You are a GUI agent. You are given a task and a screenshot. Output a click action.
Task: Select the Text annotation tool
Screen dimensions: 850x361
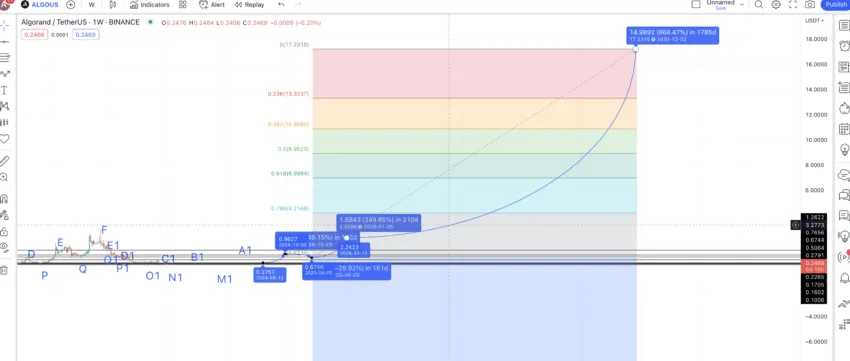[x=5, y=90]
